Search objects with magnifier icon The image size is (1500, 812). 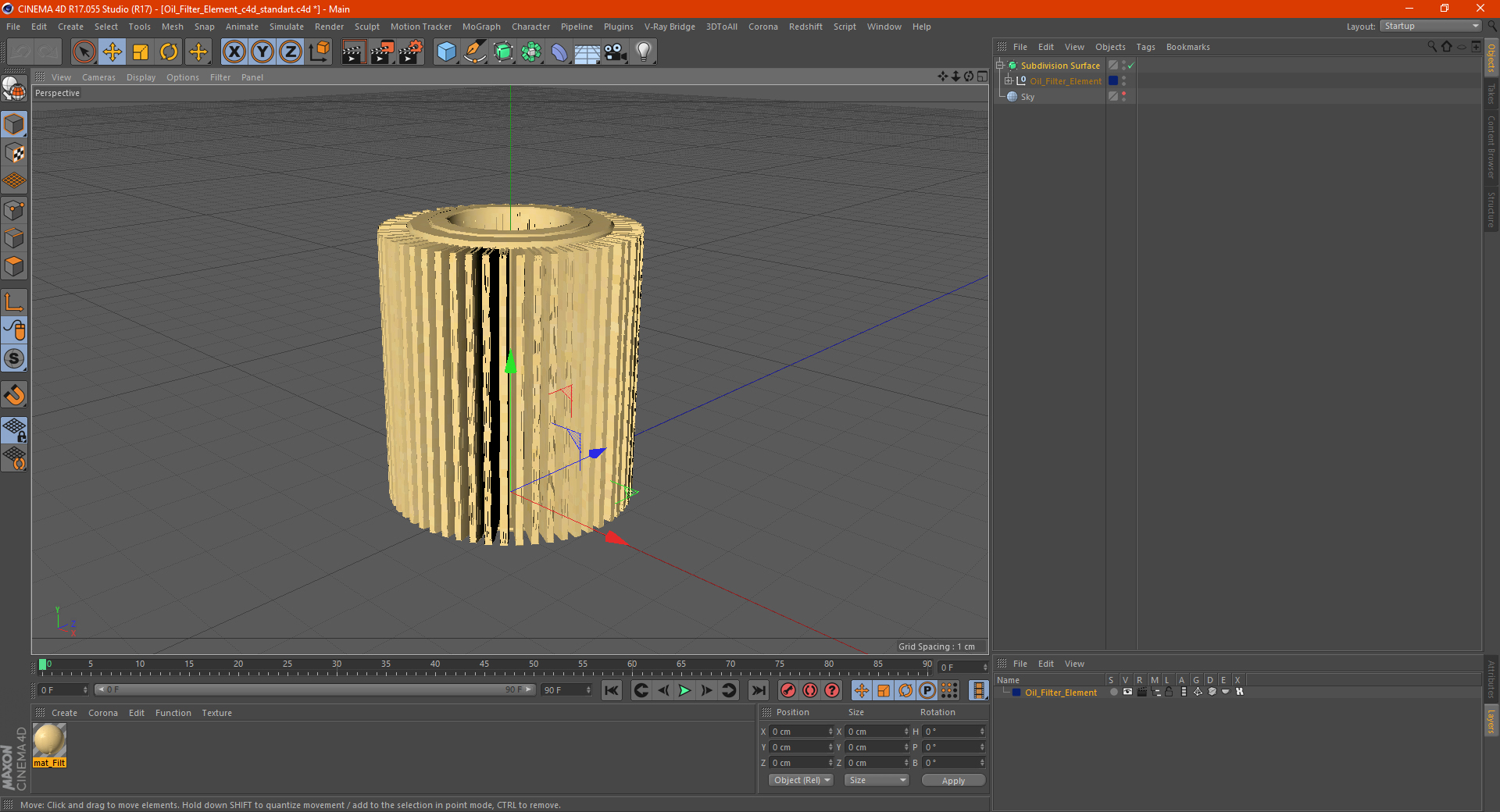pyautogui.click(x=1432, y=47)
